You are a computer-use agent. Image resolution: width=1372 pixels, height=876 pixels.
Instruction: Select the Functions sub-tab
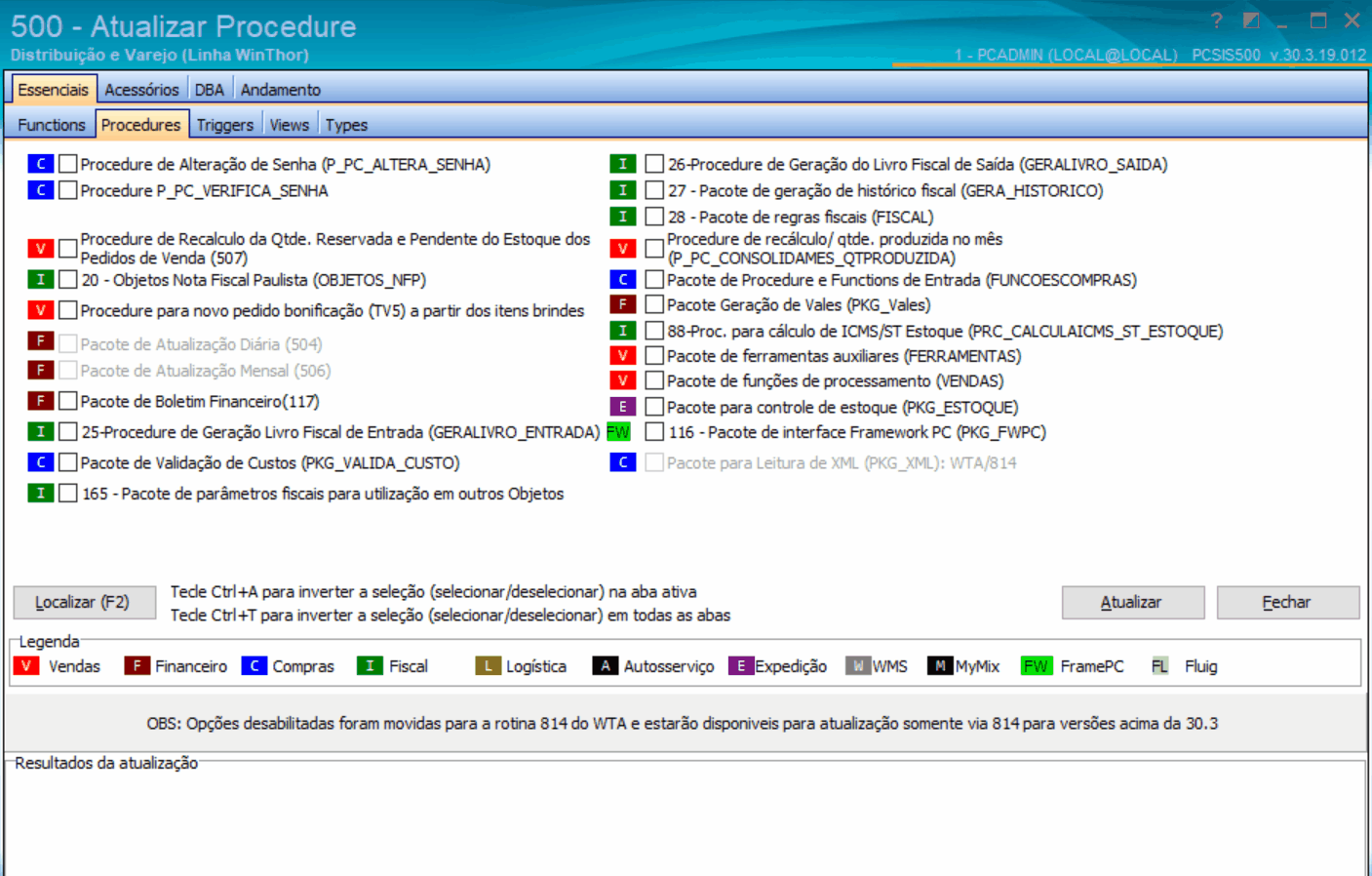tap(52, 125)
